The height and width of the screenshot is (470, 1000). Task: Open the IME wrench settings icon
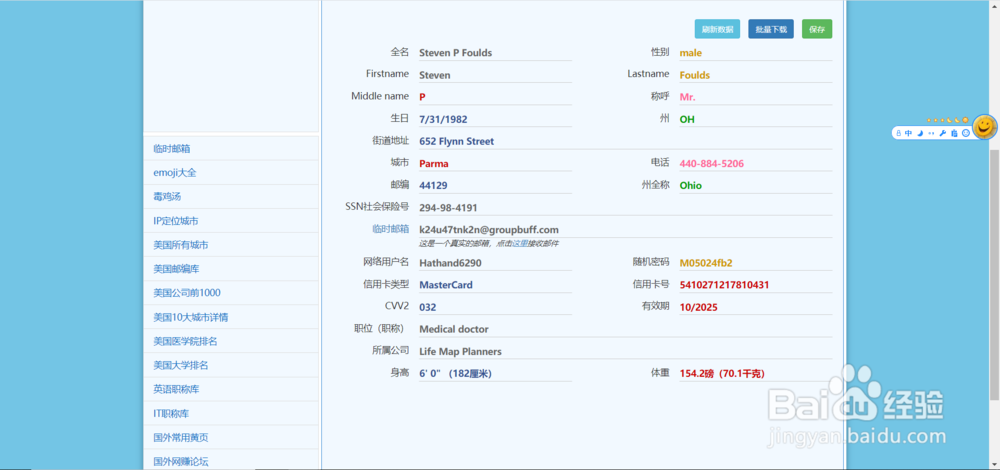click(x=943, y=133)
